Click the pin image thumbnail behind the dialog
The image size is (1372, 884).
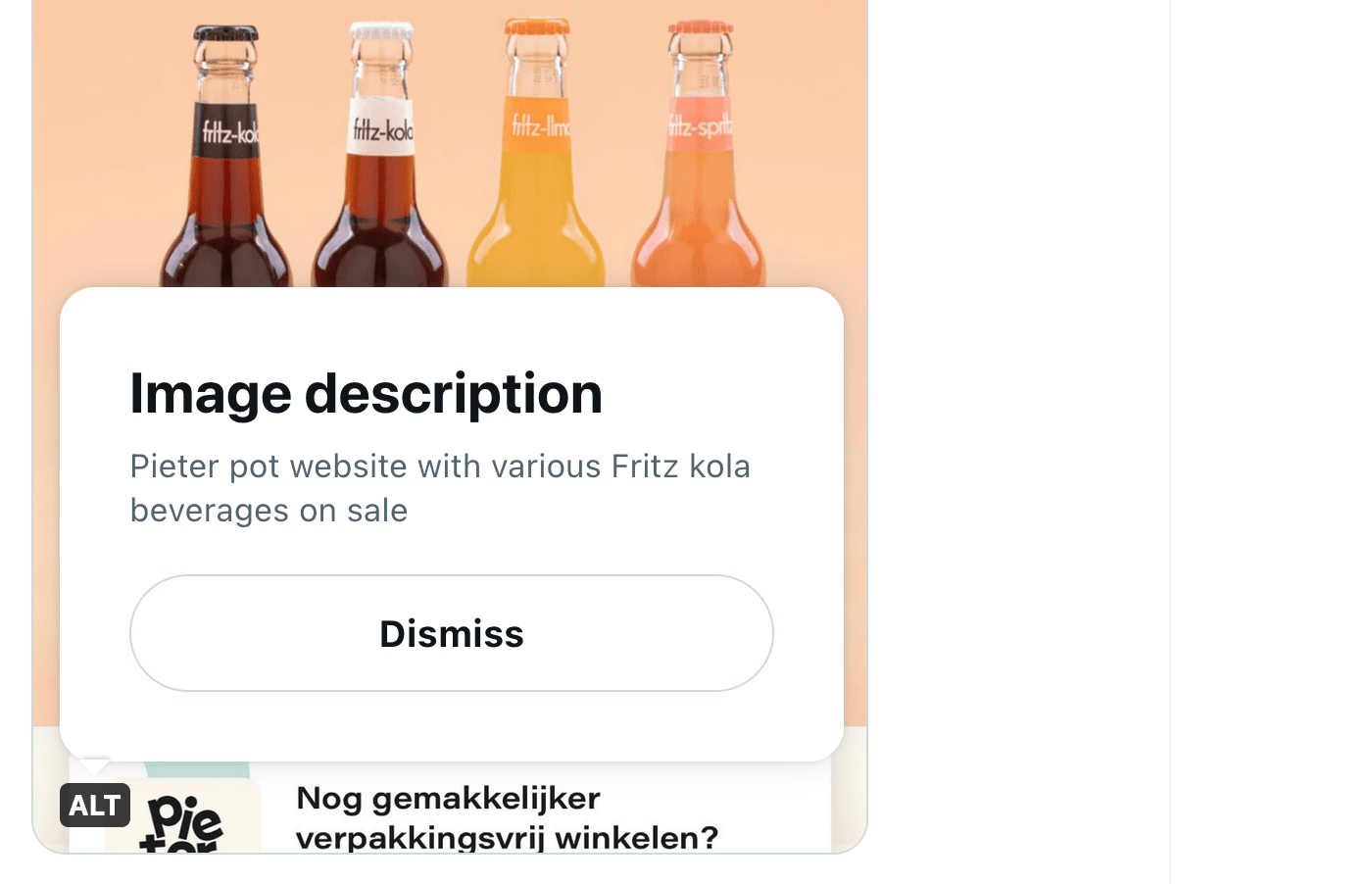click(451, 147)
